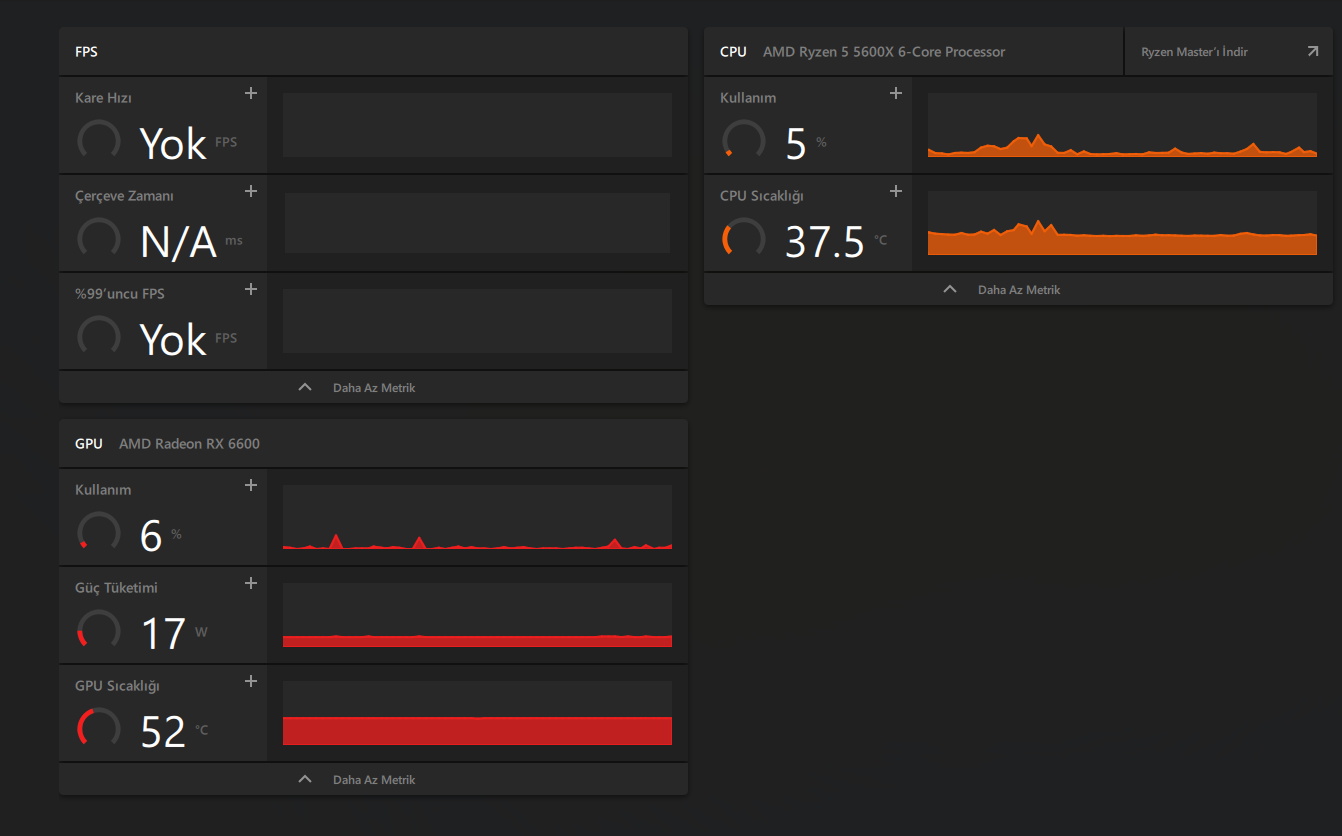Screen dimensions: 1342x836
Task: Click the N/A ms frame time value
Action: click(191, 242)
